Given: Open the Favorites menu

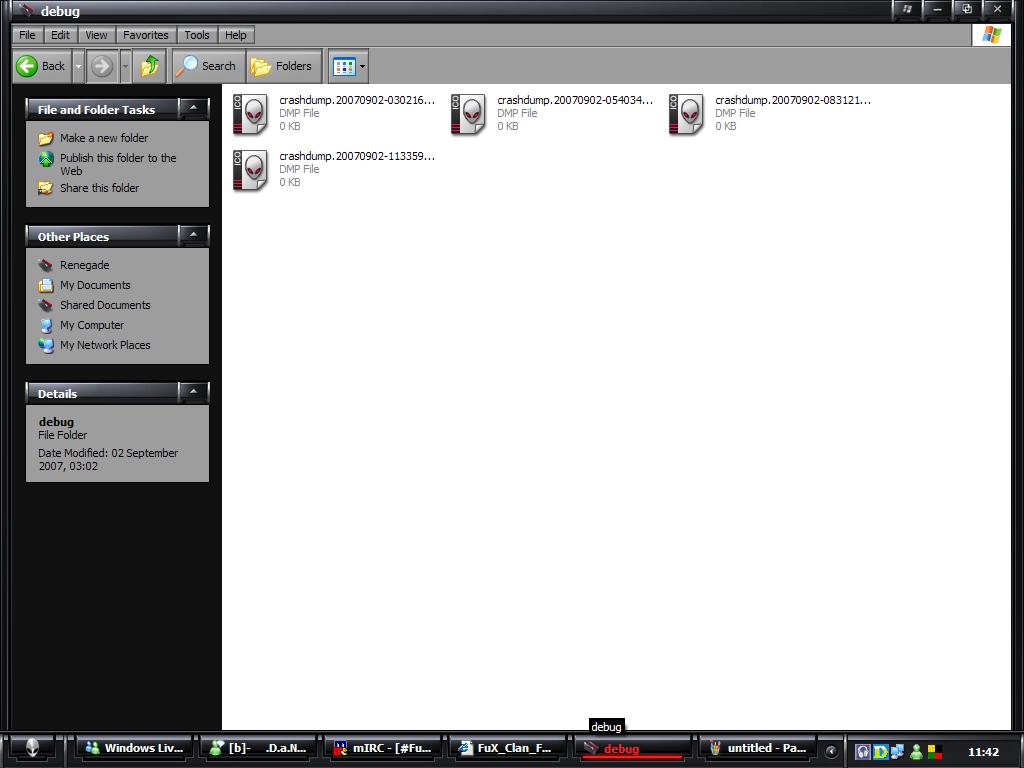Looking at the screenshot, I should point(145,35).
